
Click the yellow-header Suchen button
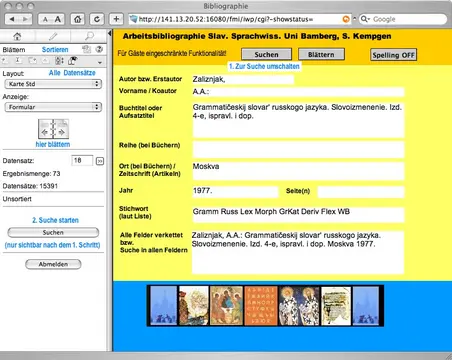coord(266,54)
